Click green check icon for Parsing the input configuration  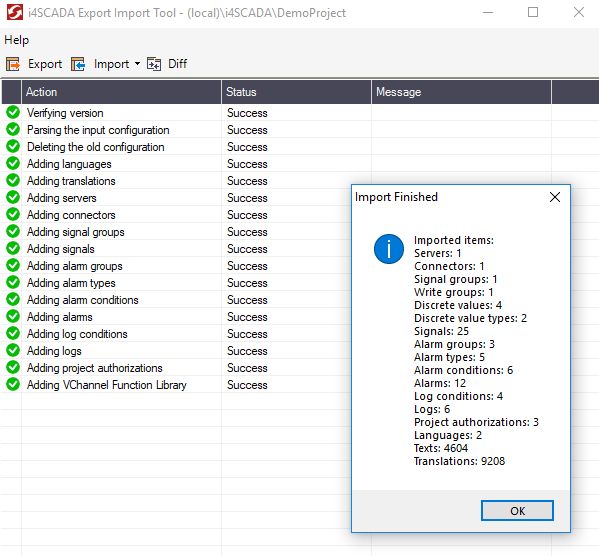click(x=13, y=129)
